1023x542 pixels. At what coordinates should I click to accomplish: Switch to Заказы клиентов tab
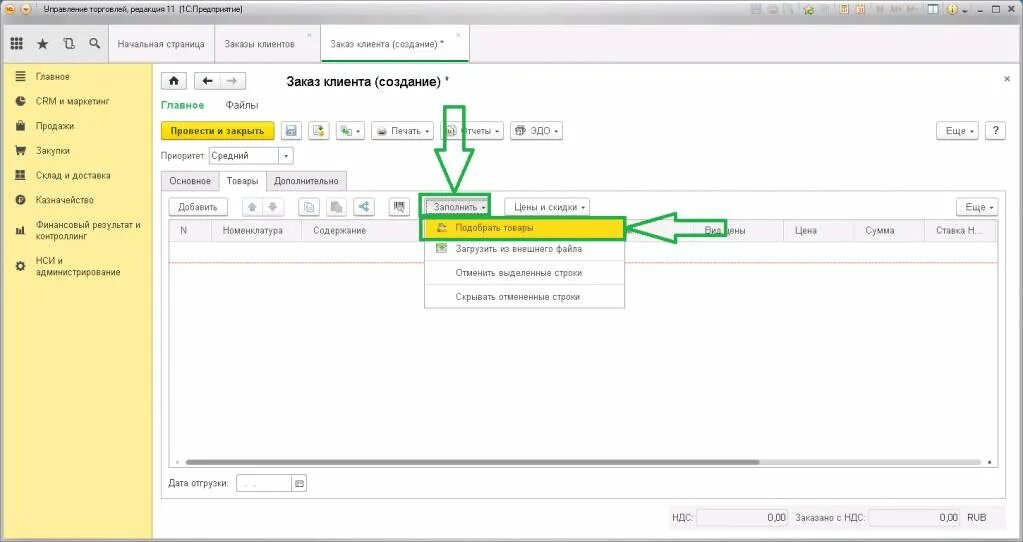point(260,44)
